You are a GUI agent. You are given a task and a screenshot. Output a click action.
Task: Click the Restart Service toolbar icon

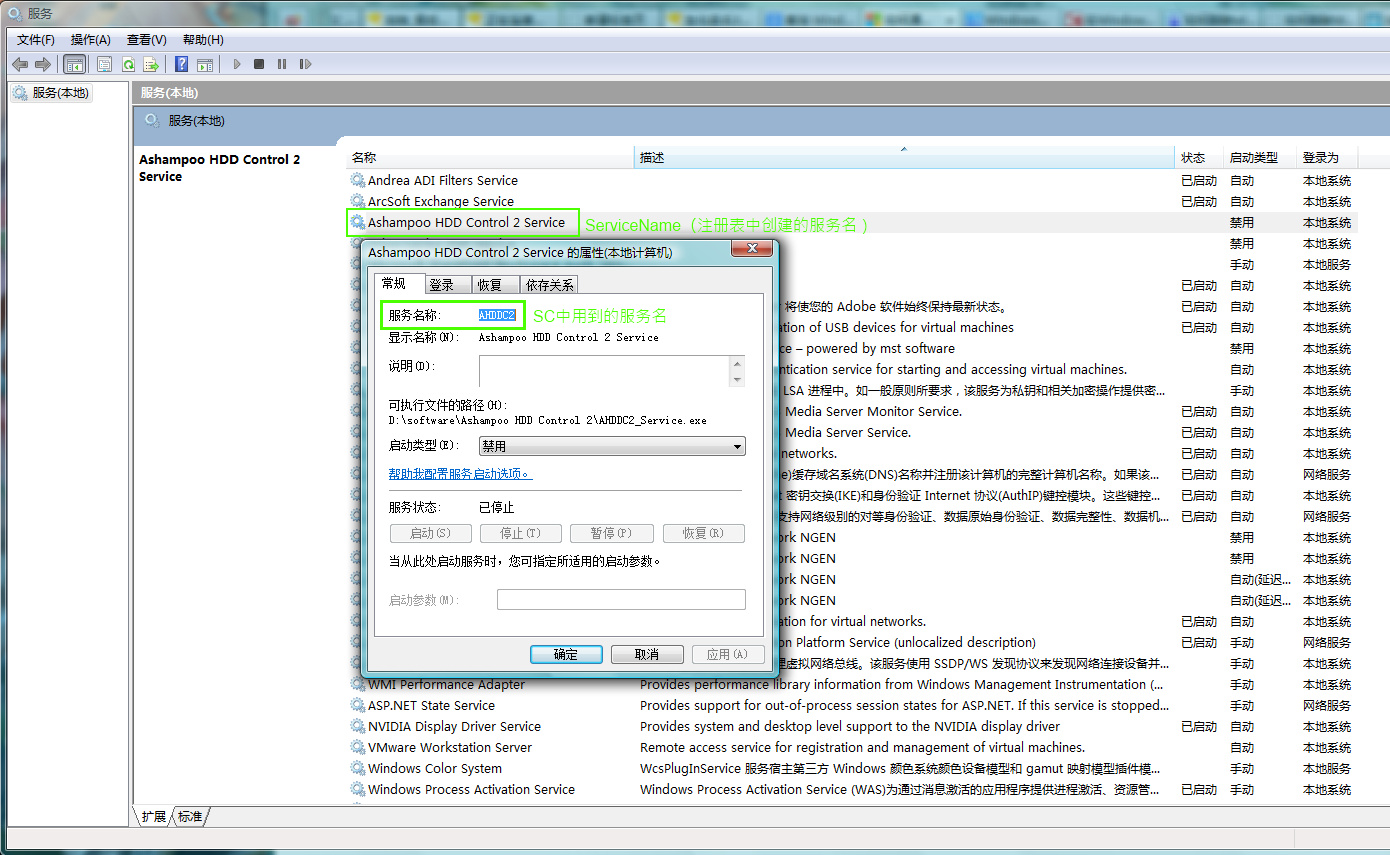(x=305, y=64)
